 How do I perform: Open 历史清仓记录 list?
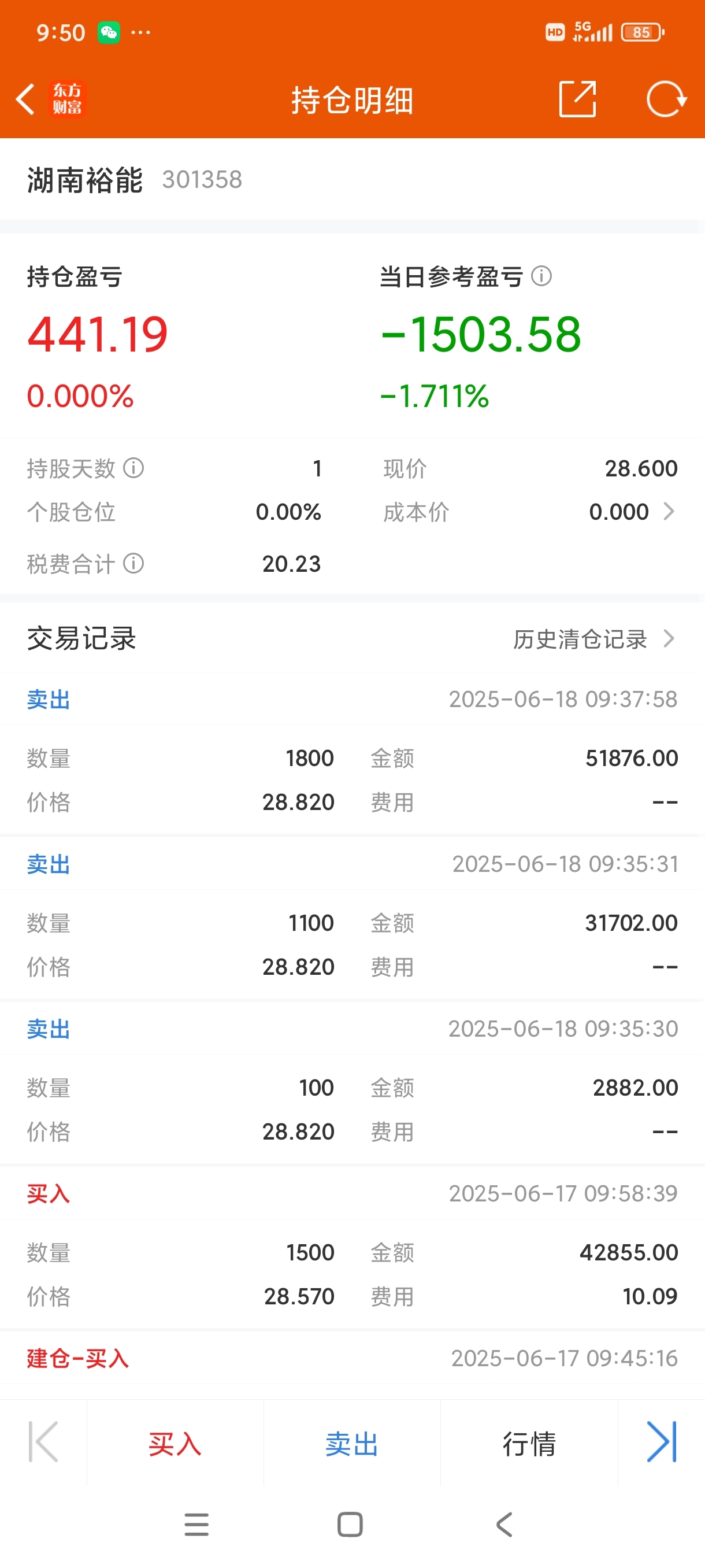(x=580, y=639)
